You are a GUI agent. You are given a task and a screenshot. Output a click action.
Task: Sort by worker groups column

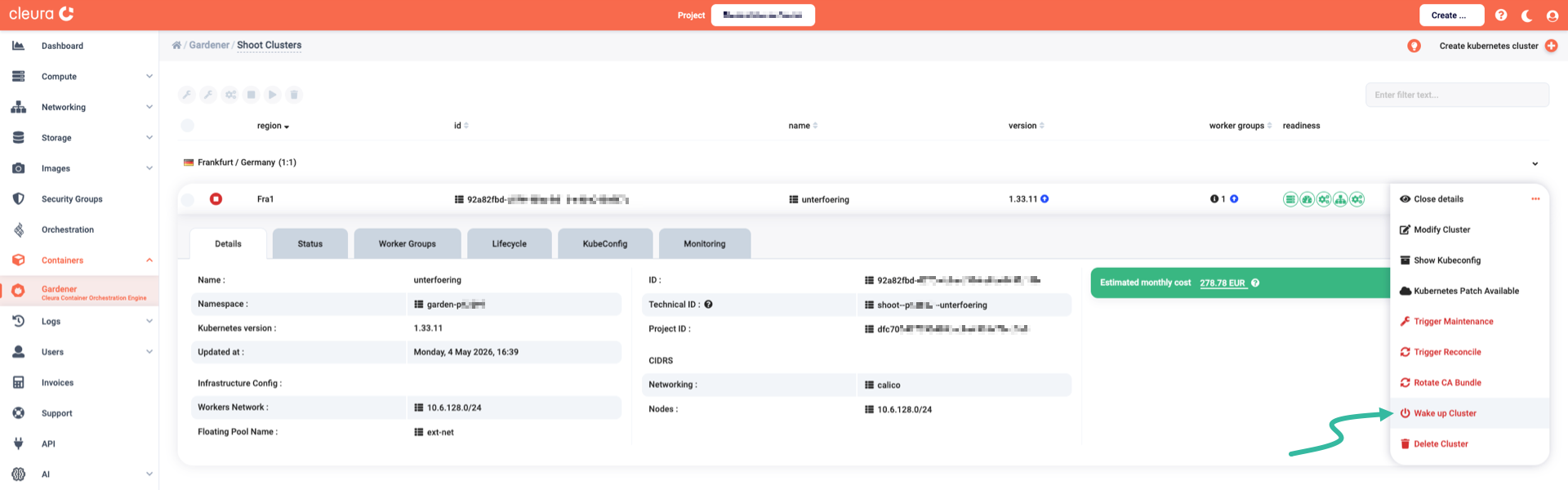pyautogui.click(x=1240, y=126)
